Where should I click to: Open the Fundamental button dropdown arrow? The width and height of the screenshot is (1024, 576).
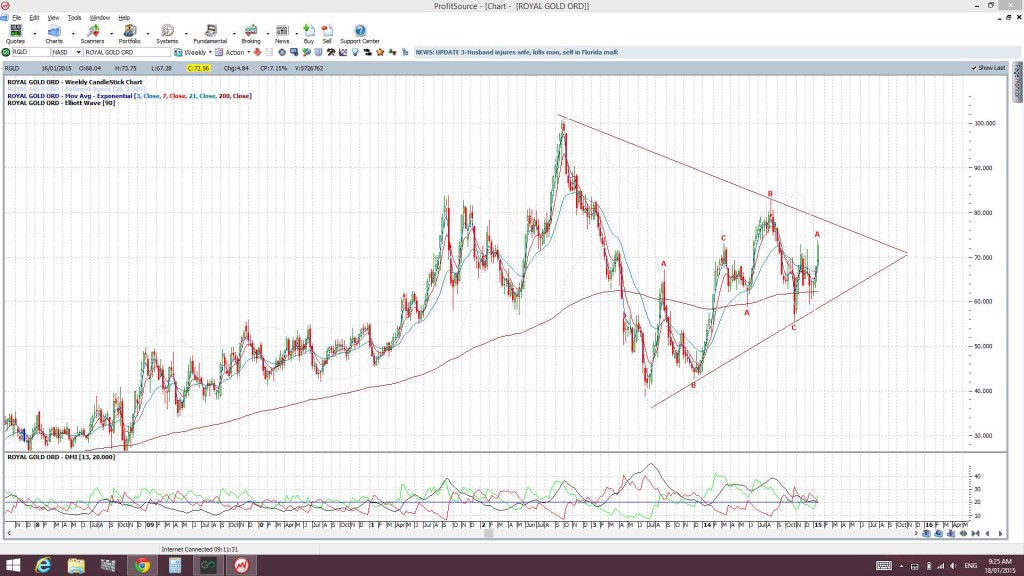click(x=234, y=33)
